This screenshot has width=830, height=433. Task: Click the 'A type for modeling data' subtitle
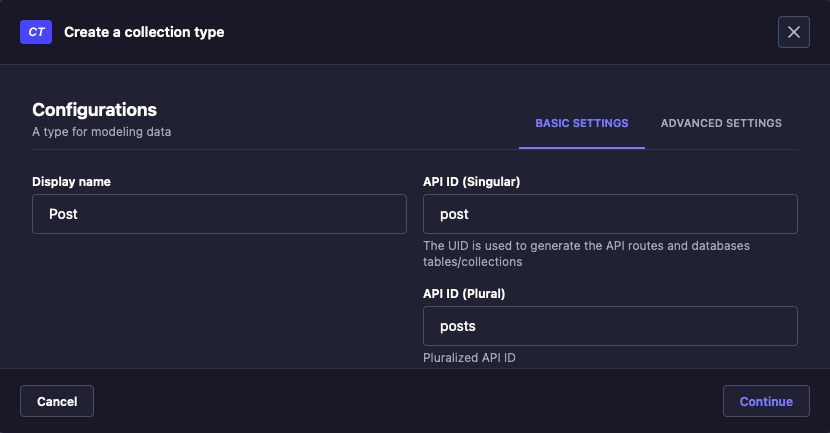(101, 132)
